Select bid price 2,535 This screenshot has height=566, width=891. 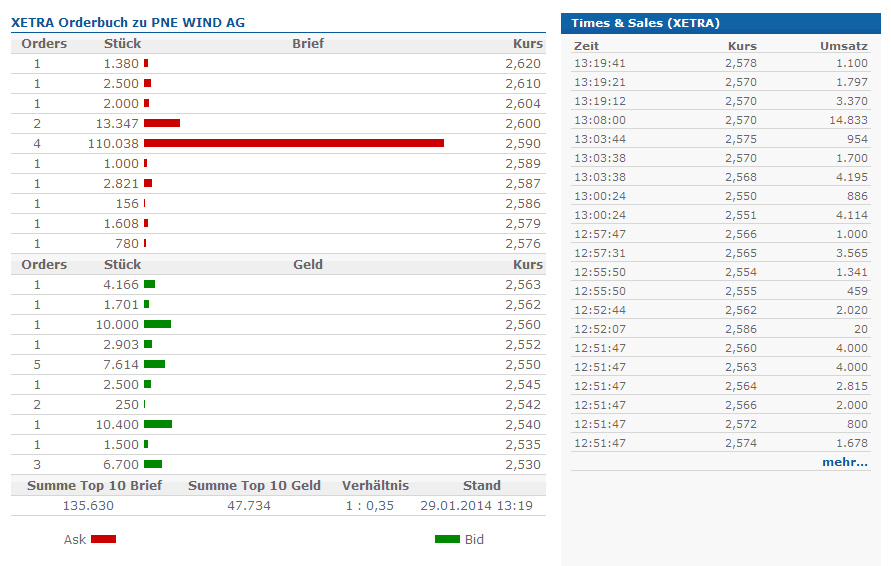click(x=523, y=444)
